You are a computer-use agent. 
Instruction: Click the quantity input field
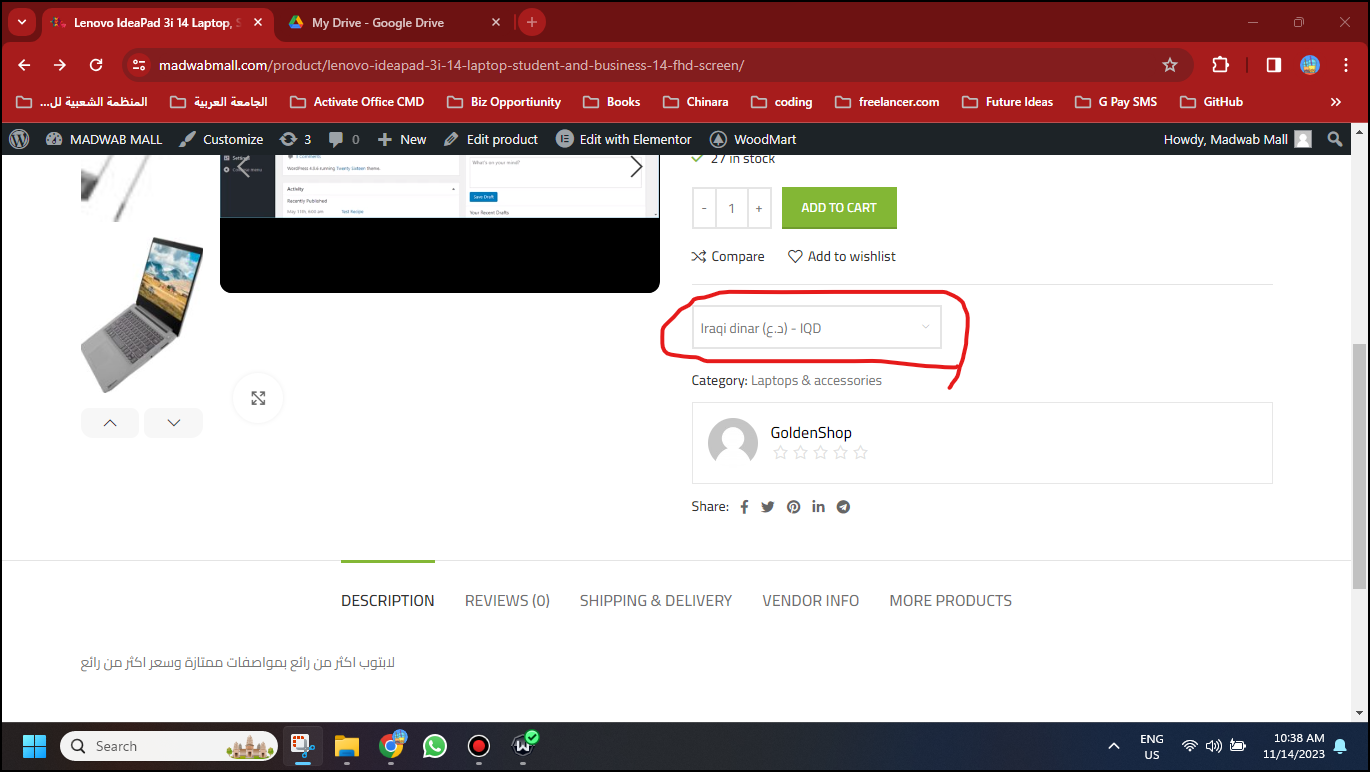pos(732,208)
